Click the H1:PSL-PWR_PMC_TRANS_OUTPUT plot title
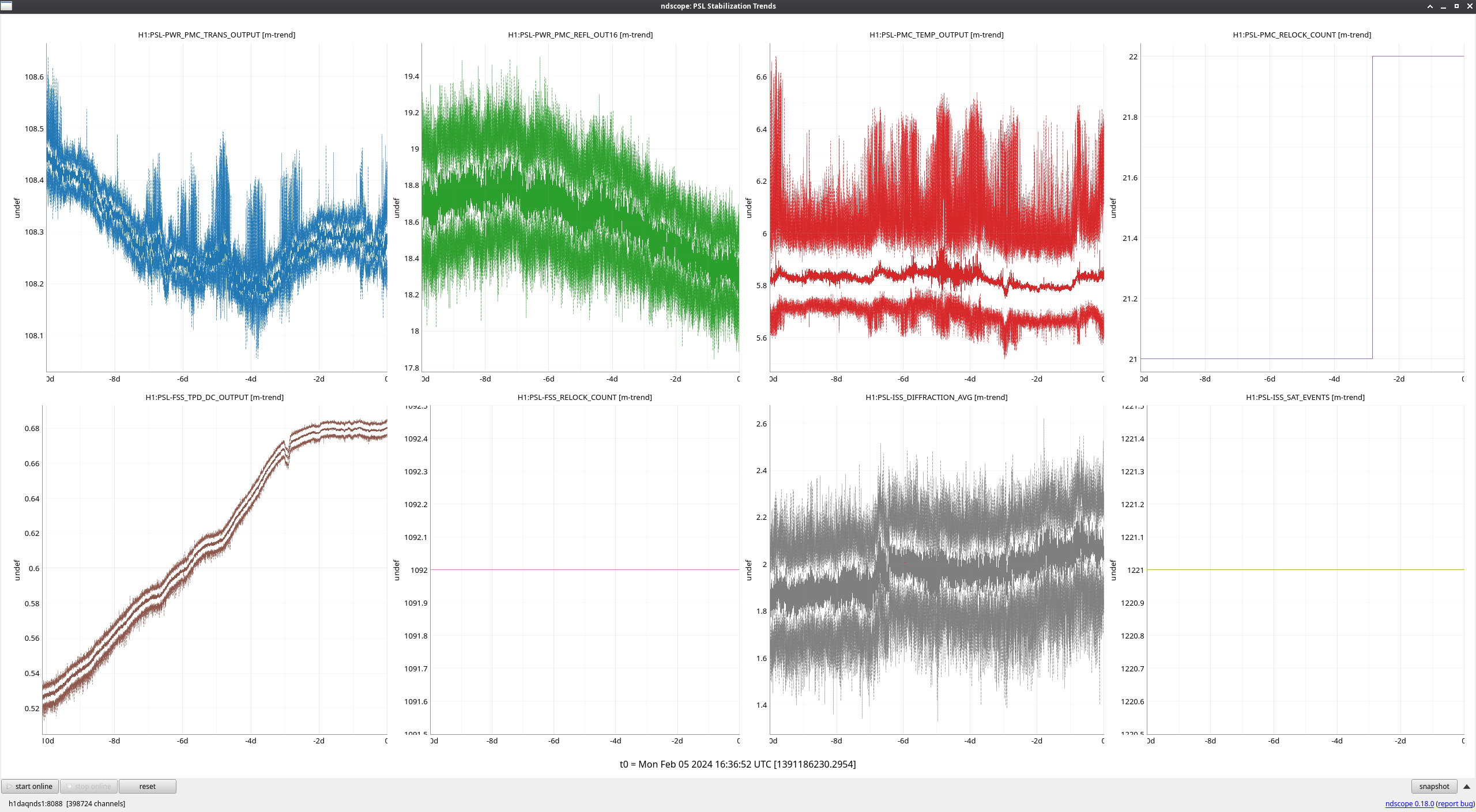 click(216, 35)
